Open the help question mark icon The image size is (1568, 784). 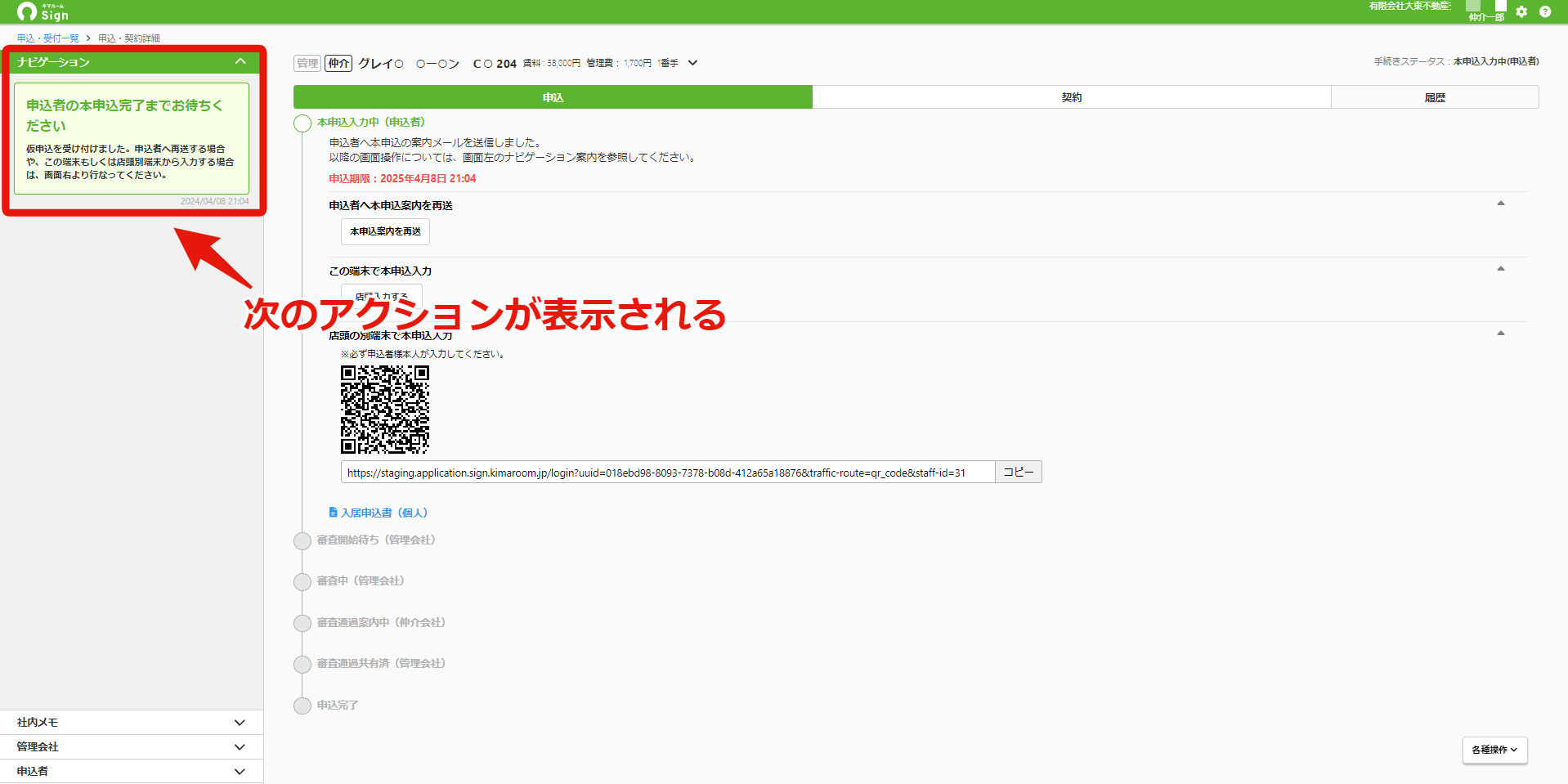coord(1545,11)
